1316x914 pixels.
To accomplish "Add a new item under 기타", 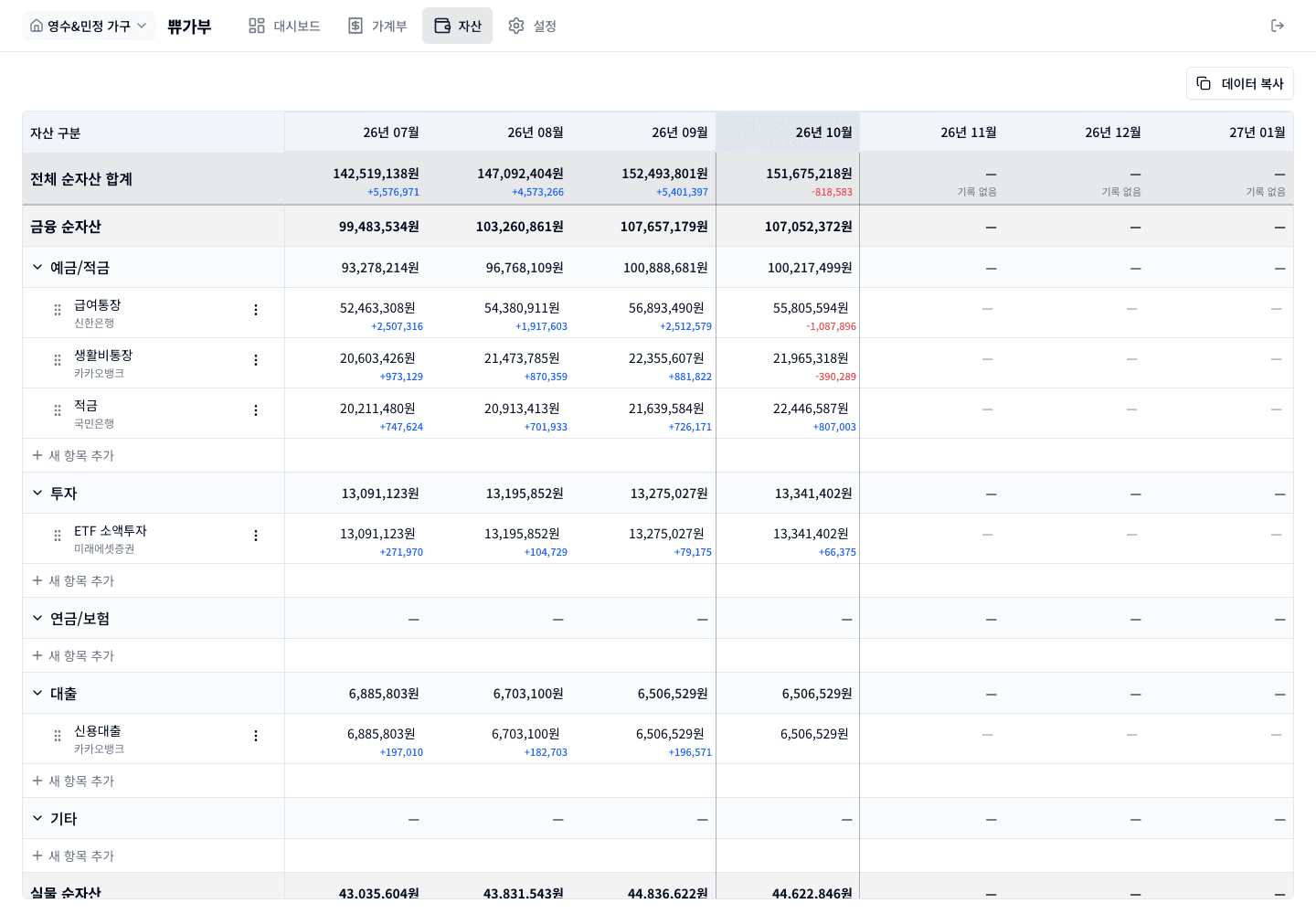I will 73,856.
